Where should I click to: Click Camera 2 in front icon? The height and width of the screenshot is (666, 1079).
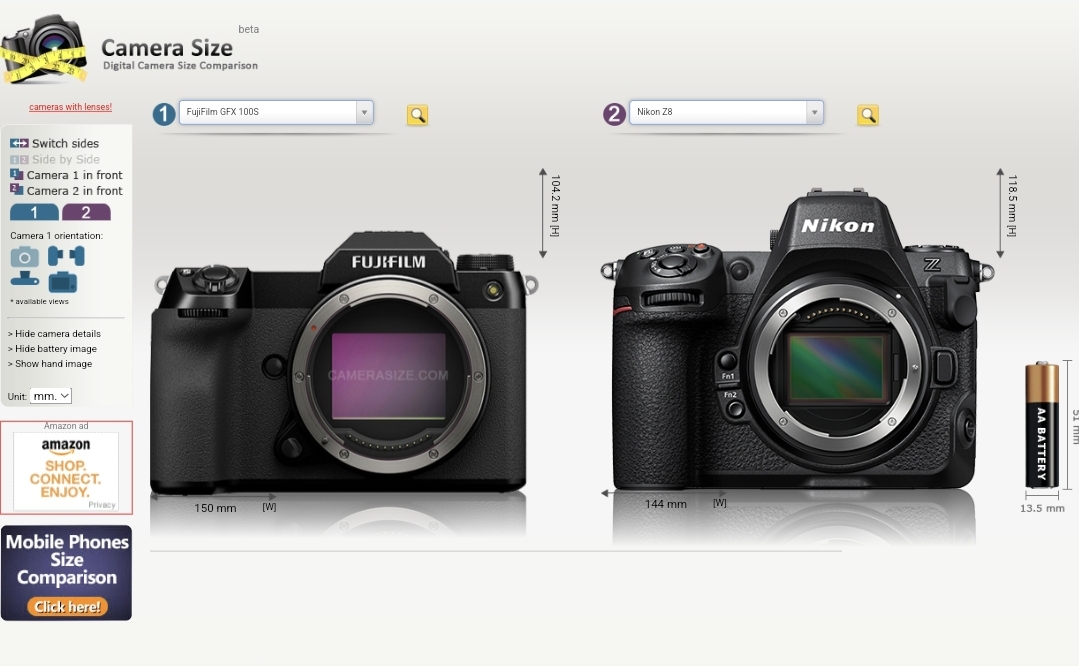(x=17, y=189)
